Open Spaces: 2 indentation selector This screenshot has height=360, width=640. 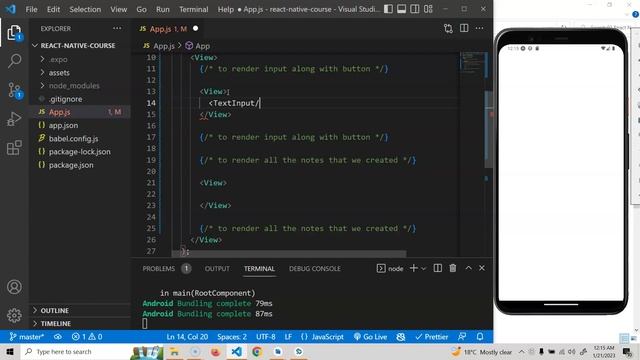click(x=232, y=337)
